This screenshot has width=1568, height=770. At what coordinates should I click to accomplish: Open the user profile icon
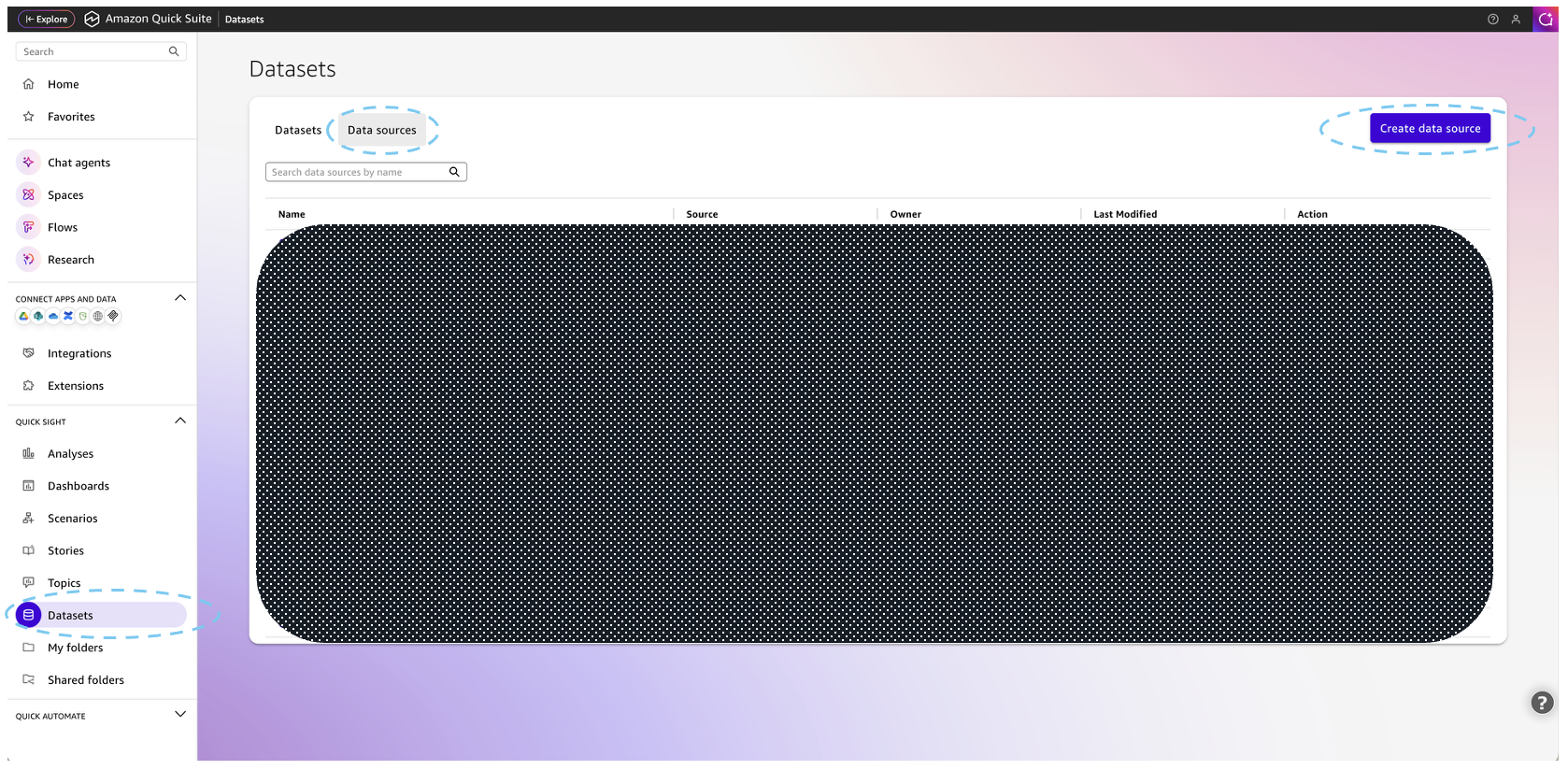coord(1516,20)
